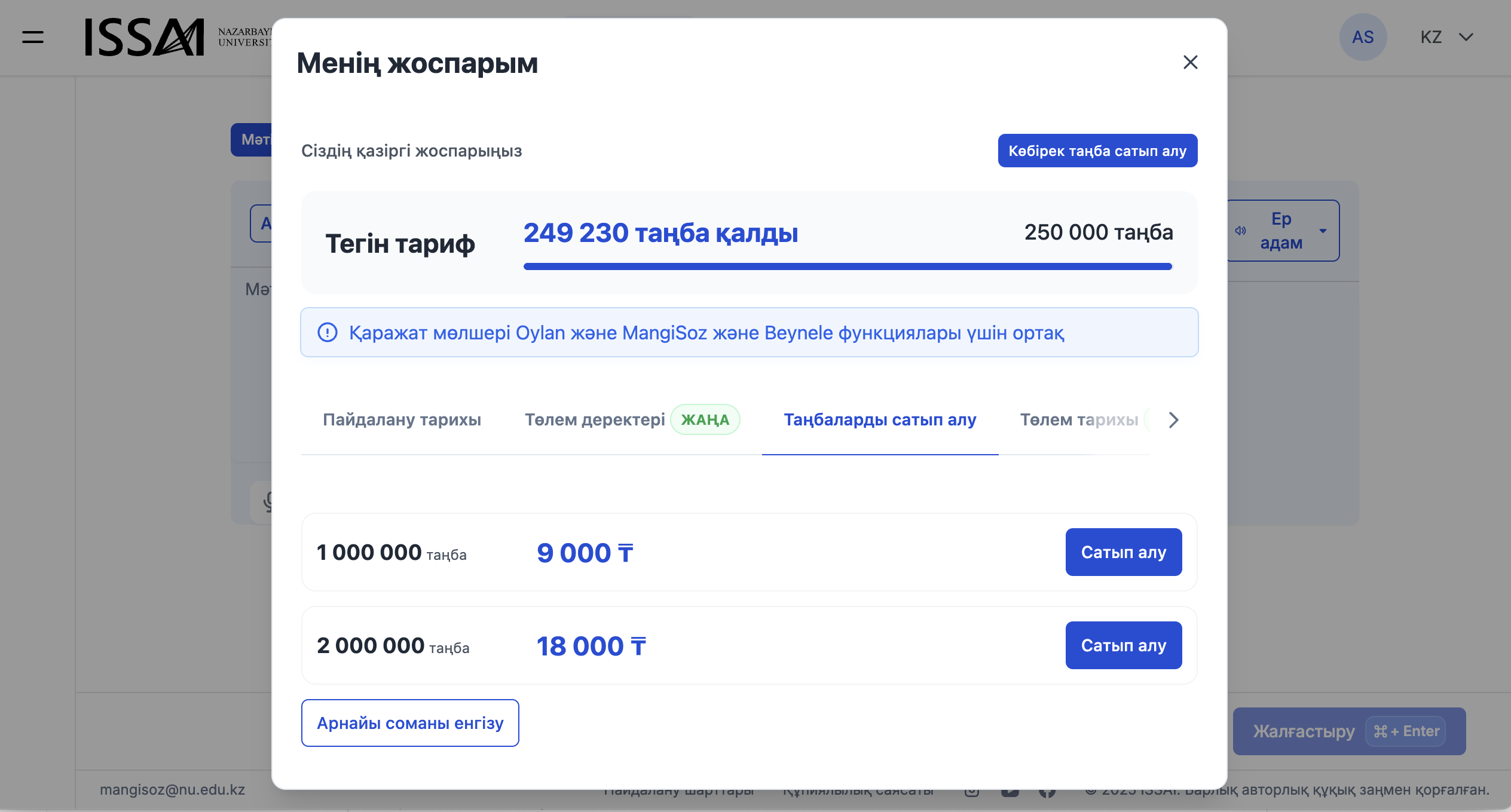Close the Менің жоспарым dialog

[1190, 62]
